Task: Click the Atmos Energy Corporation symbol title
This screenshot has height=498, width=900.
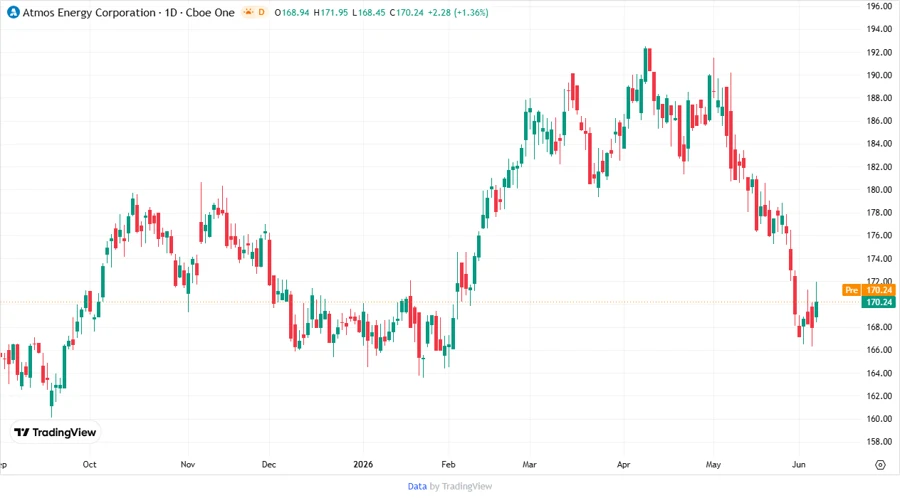Action: pos(89,13)
